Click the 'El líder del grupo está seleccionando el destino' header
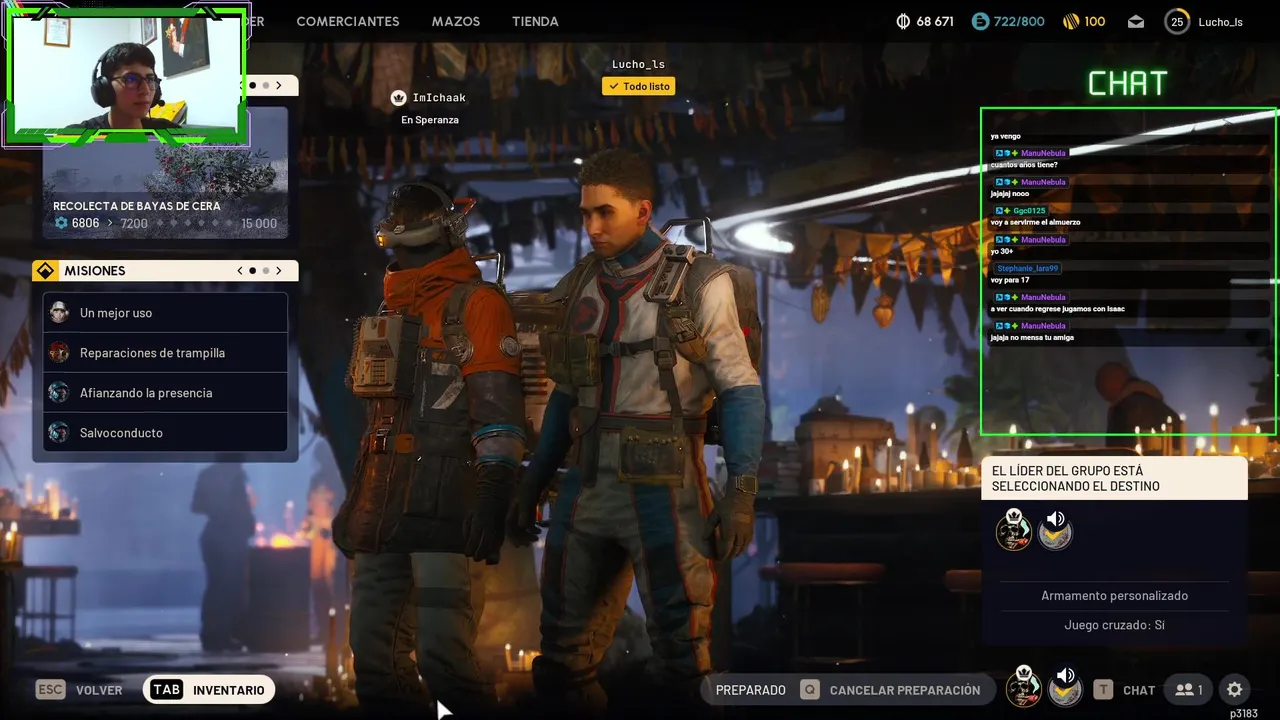The image size is (1280, 720). [1114, 478]
